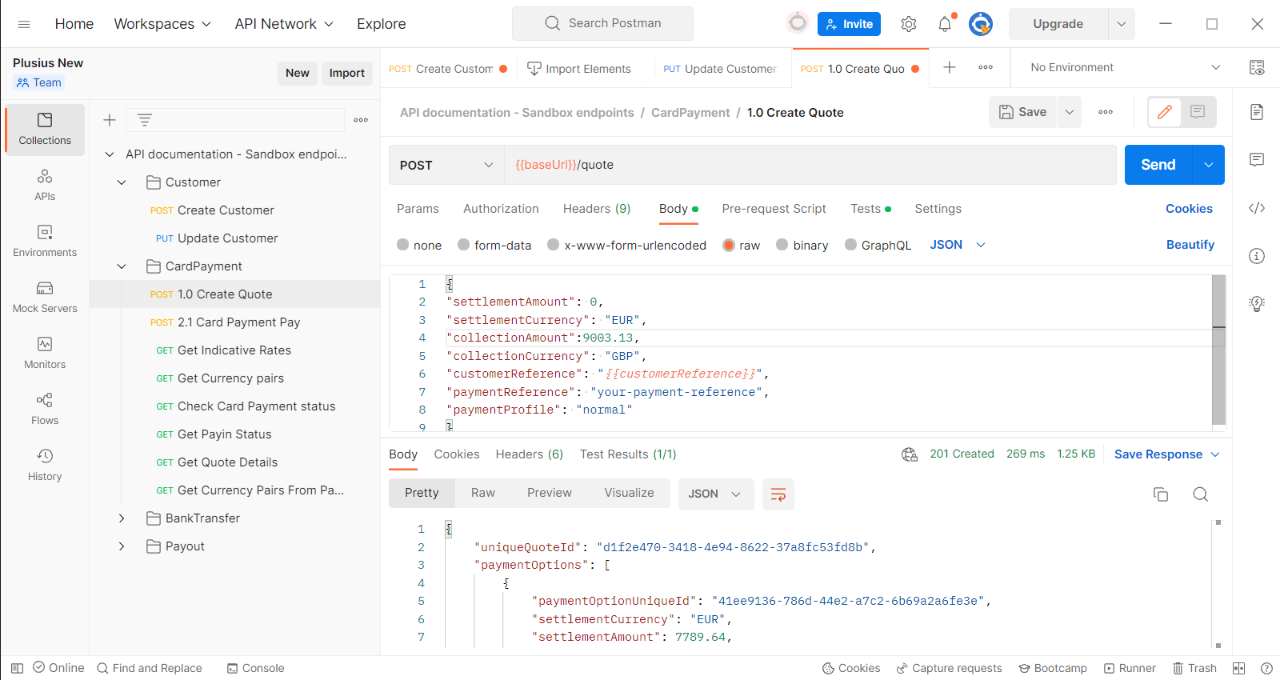Switch to the Pre-request Script tab
Image resolution: width=1280 pixels, height=680 pixels.
point(774,209)
